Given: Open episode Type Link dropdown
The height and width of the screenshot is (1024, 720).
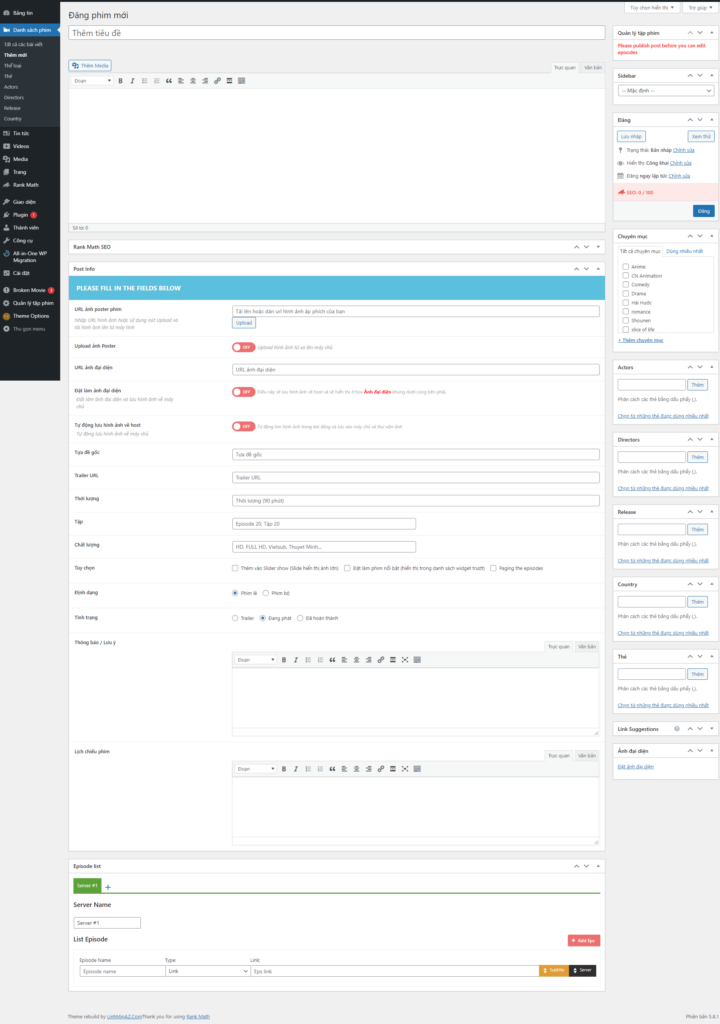Looking at the screenshot, I should point(207,971).
